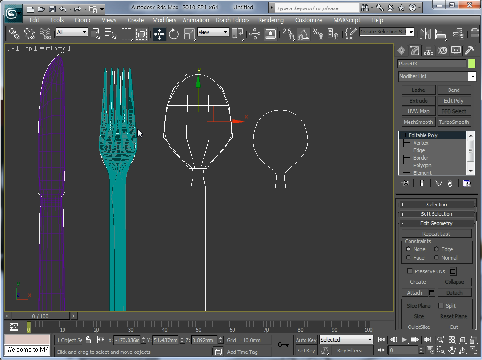Click the green object color swatch

(471, 63)
